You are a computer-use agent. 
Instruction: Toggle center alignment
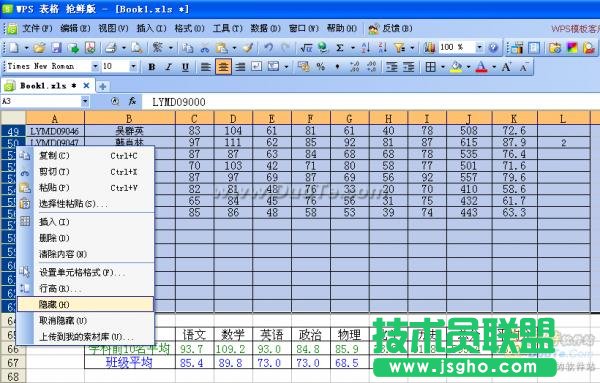pyautogui.click(x=223, y=67)
